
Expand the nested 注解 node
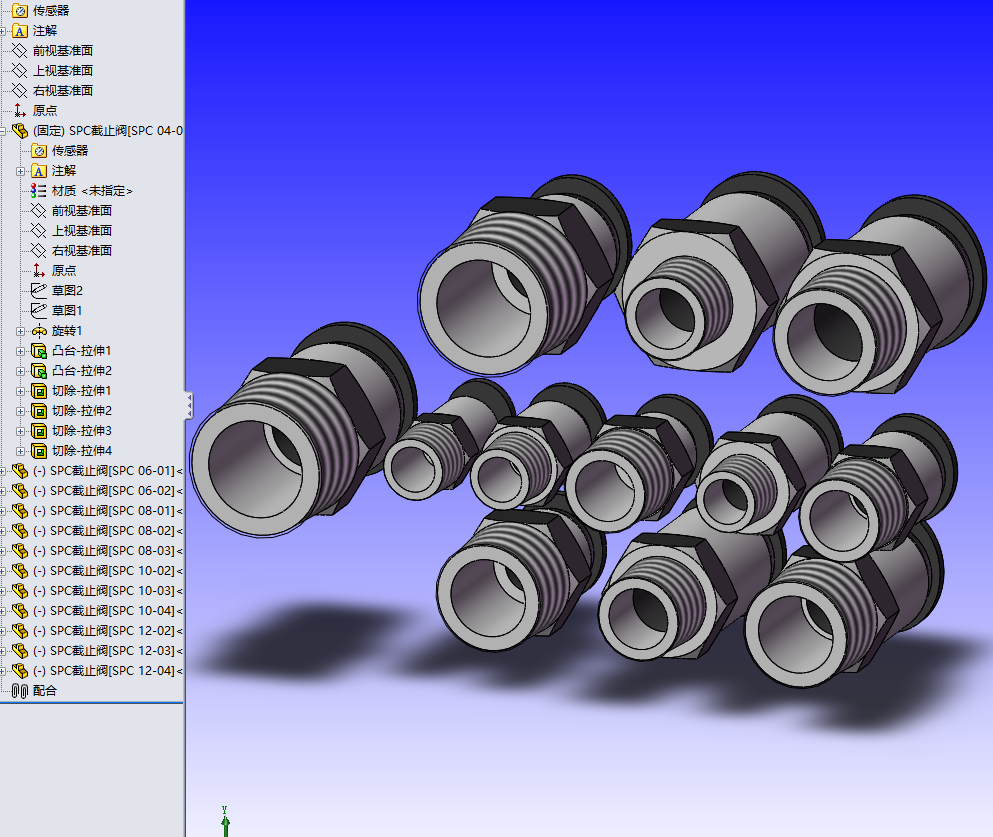point(20,171)
